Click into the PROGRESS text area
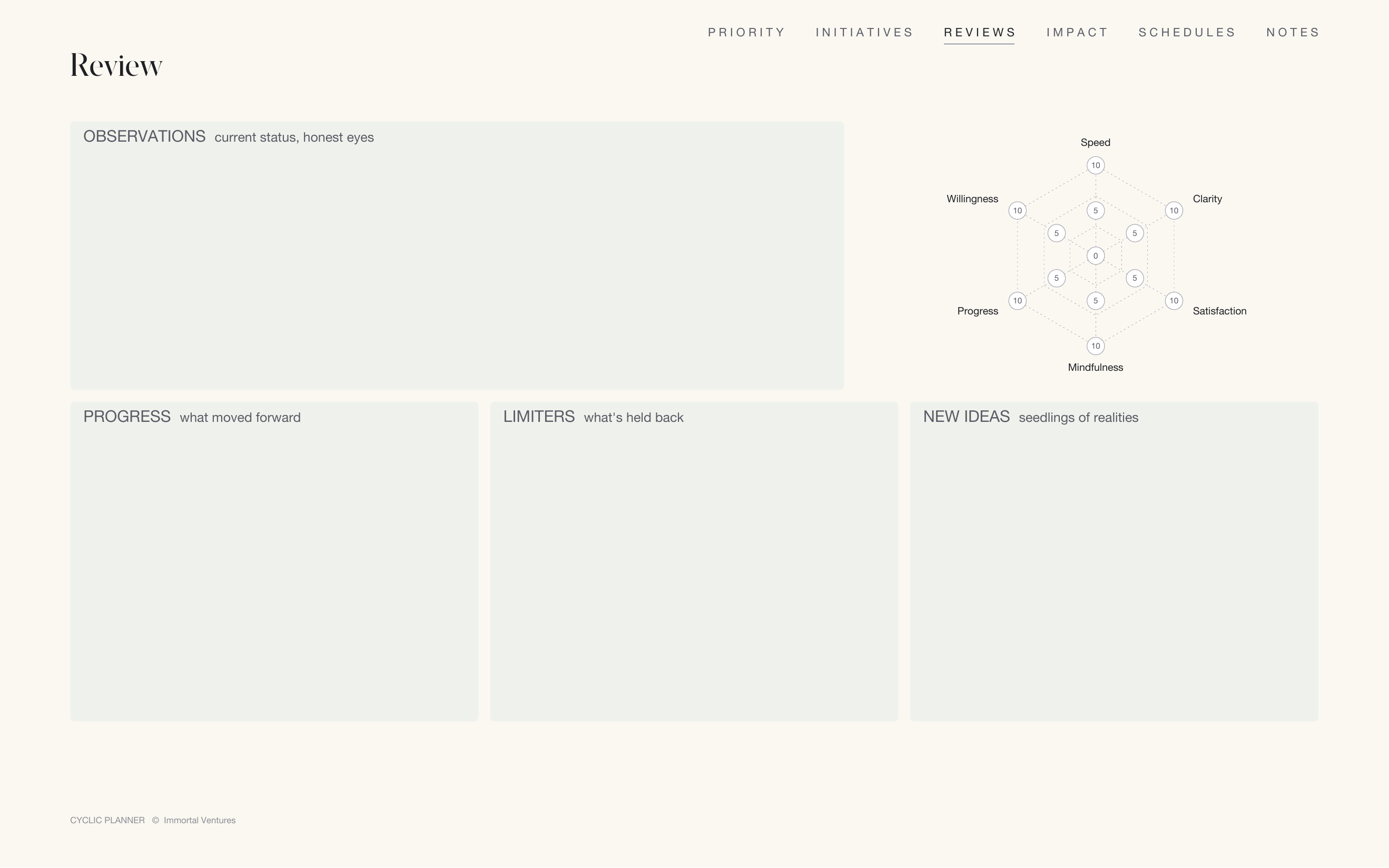This screenshot has width=1389, height=868. [x=274, y=561]
